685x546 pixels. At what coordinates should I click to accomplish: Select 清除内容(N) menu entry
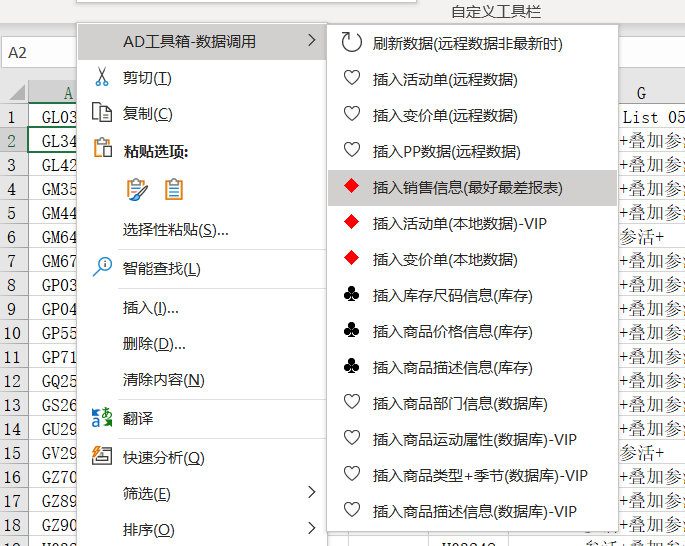tap(163, 380)
